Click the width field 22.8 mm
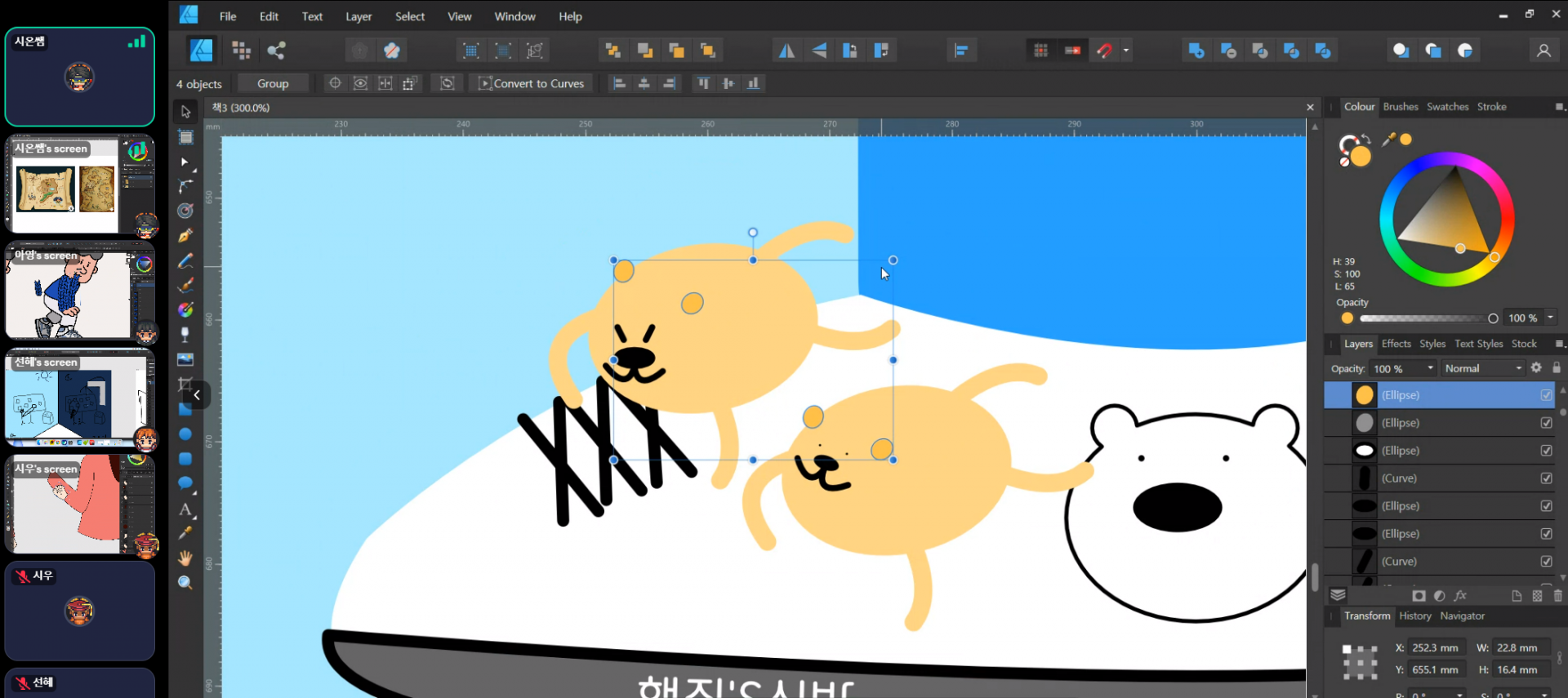Image resolution: width=1568 pixels, height=698 pixels. (x=1522, y=648)
